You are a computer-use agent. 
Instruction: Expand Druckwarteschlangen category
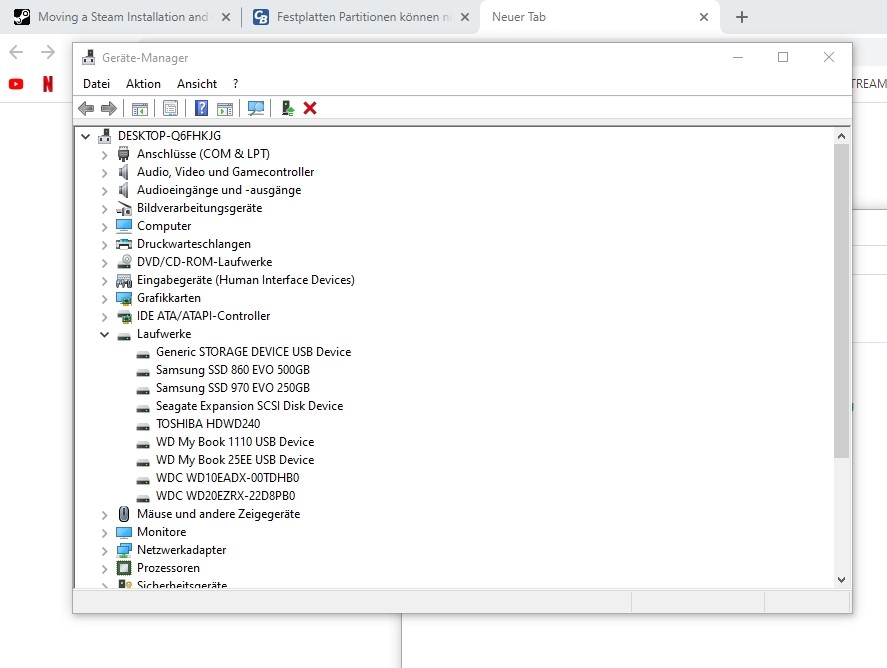(104, 245)
